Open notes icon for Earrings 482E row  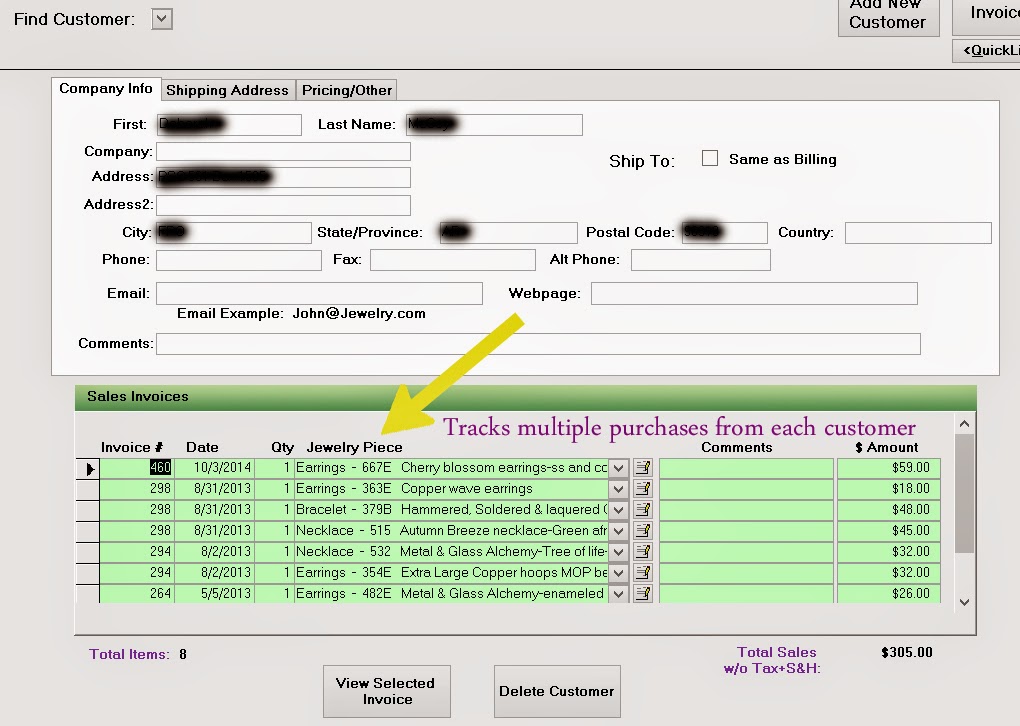click(x=643, y=593)
